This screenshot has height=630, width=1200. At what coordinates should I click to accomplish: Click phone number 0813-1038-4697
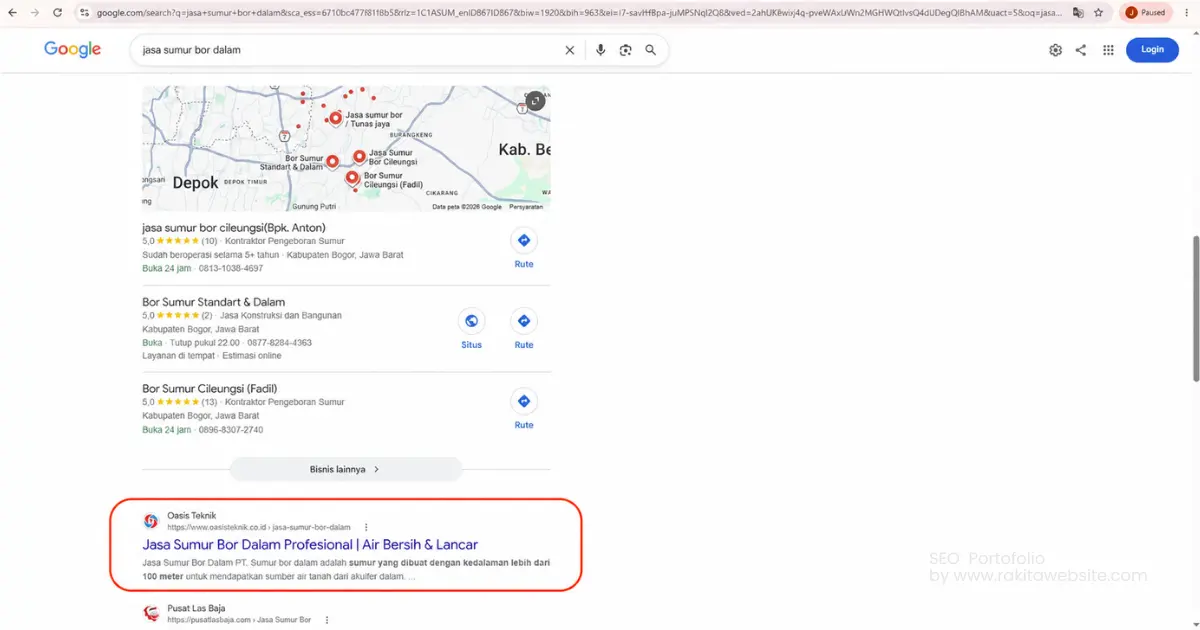pyautogui.click(x=231, y=268)
